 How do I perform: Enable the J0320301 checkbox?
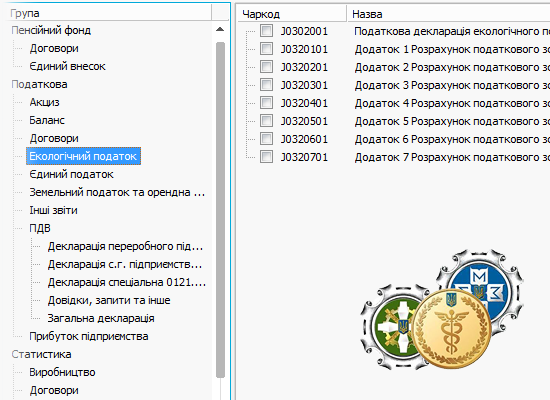tap(266, 85)
